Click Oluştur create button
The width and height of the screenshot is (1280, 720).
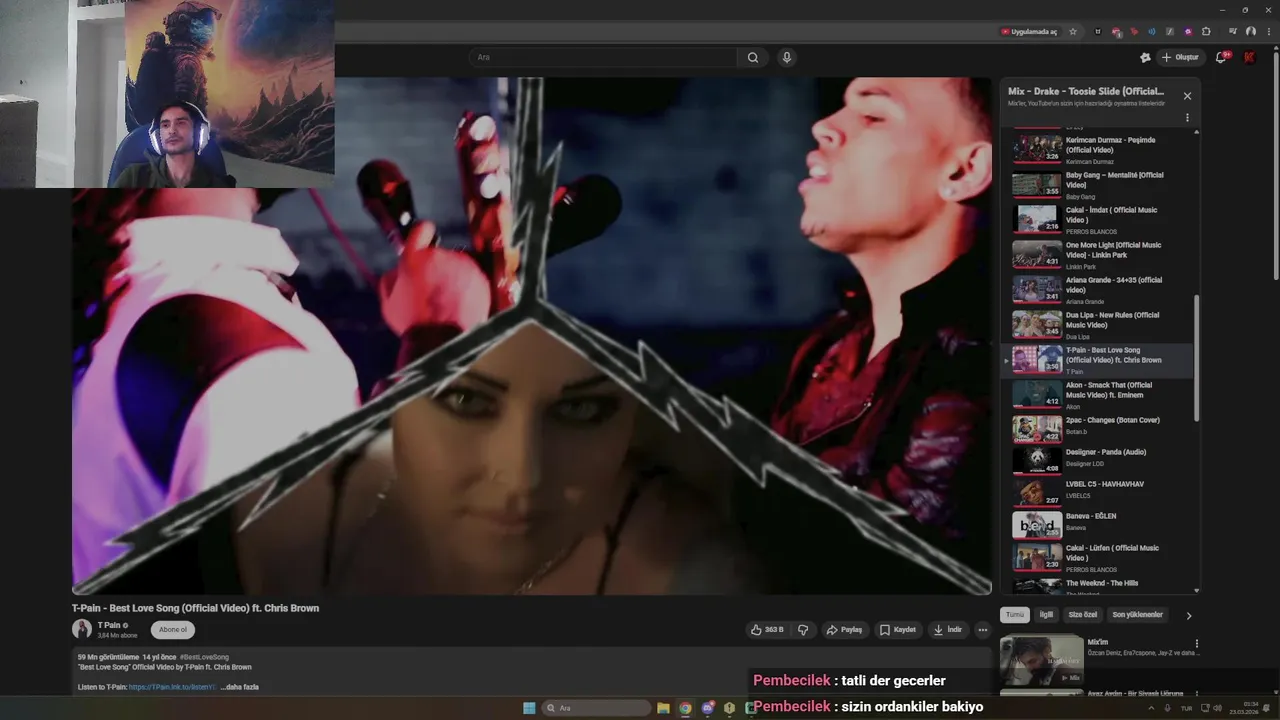(1180, 57)
